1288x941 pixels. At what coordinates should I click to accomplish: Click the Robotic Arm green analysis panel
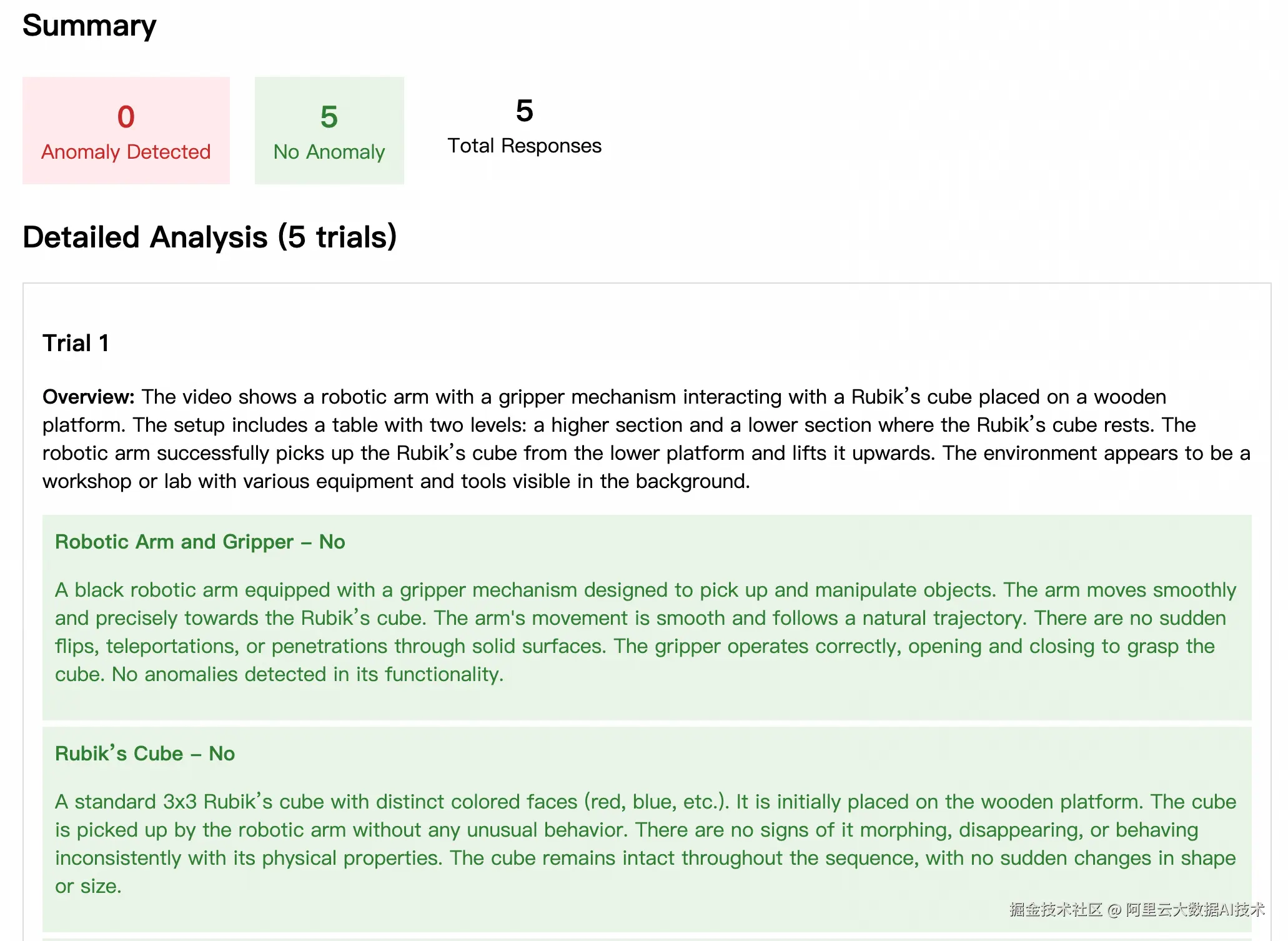(x=647, y=617)
